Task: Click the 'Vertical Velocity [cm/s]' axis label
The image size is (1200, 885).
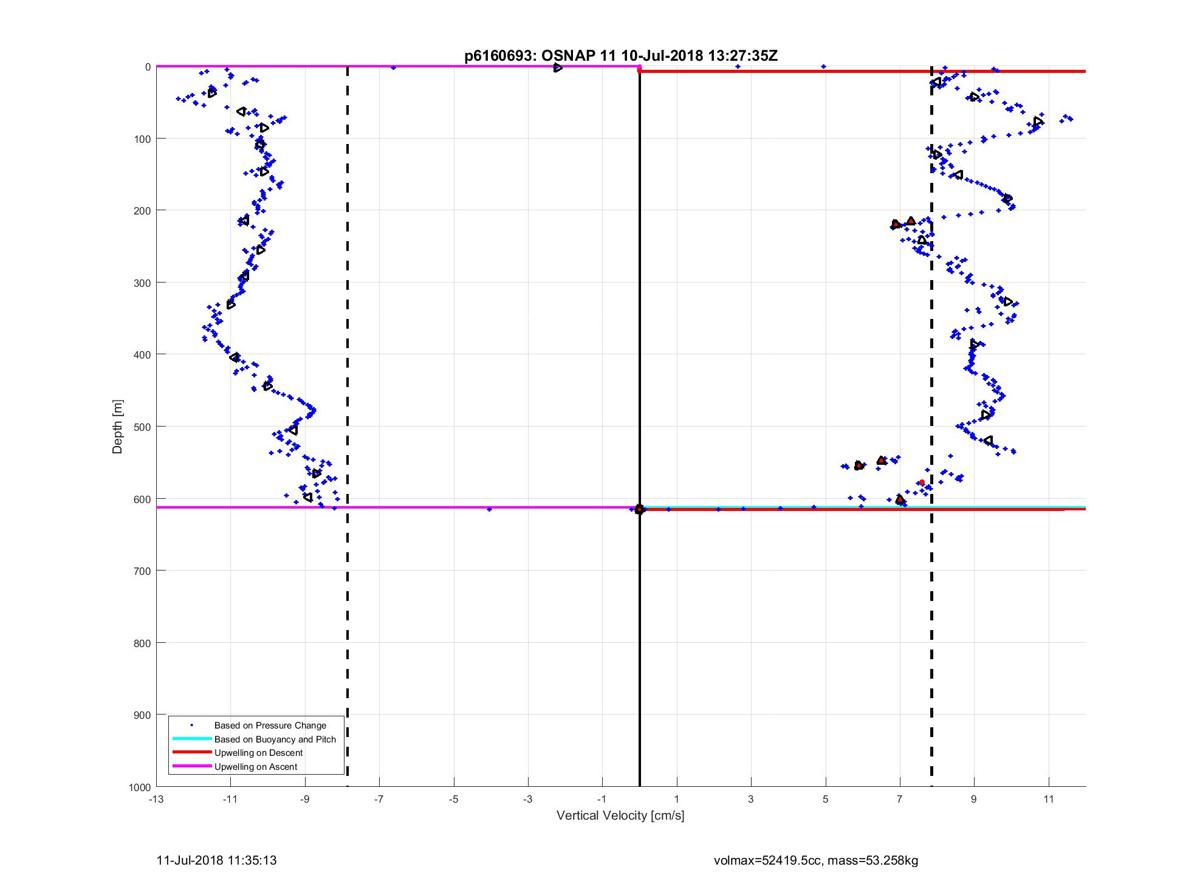Action: click(620, 816)
